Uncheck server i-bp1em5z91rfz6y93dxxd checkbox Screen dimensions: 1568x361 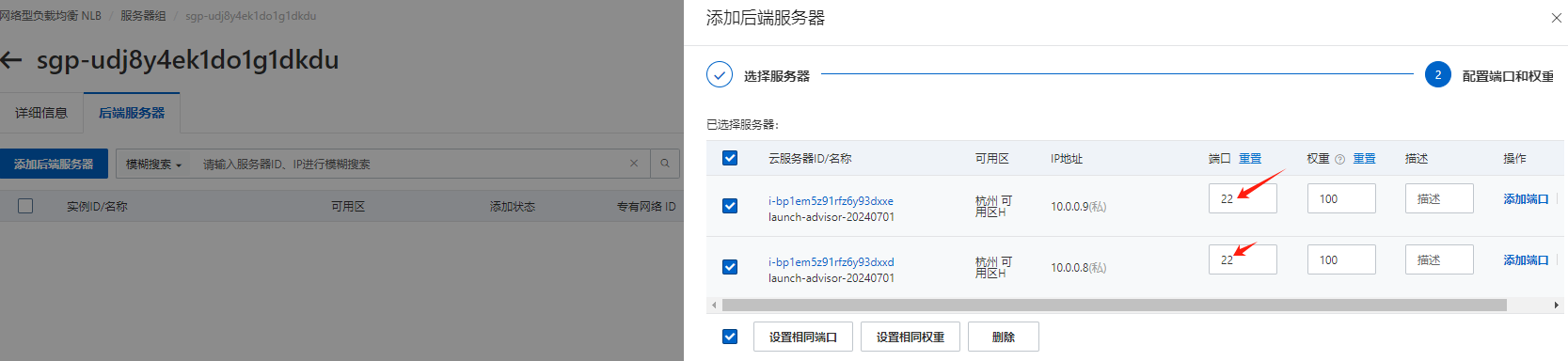pos(730,267)
